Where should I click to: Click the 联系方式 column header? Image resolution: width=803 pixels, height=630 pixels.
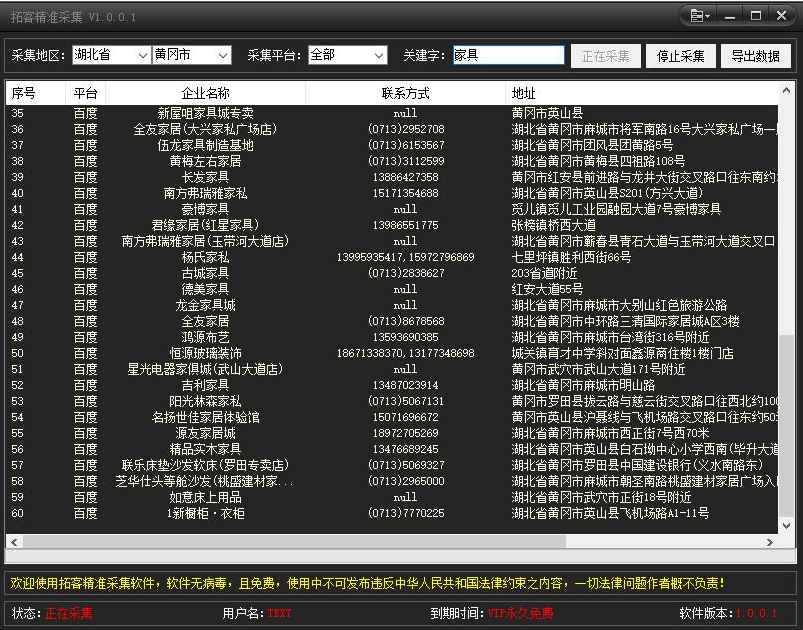pyautogui.click(x=405, y=93)
